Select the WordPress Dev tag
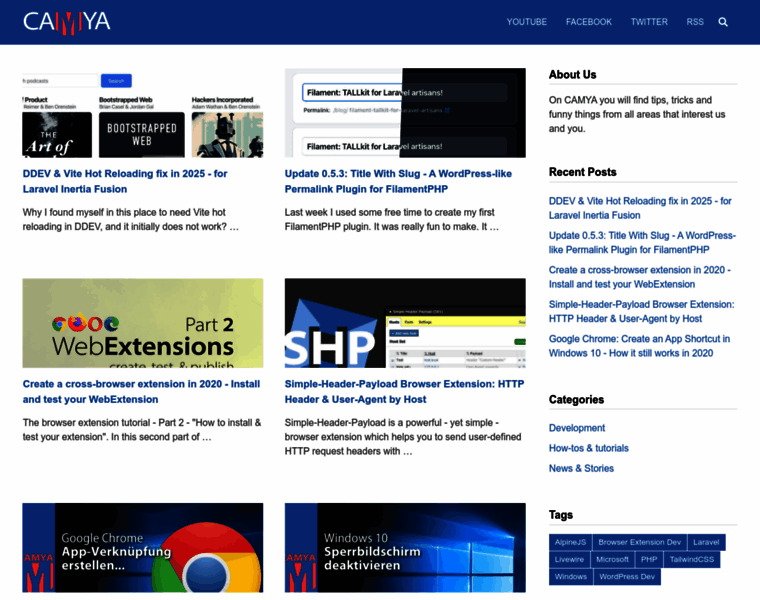Image resolution: width=760 pixels, height=600 pixels. coord(627,577)
